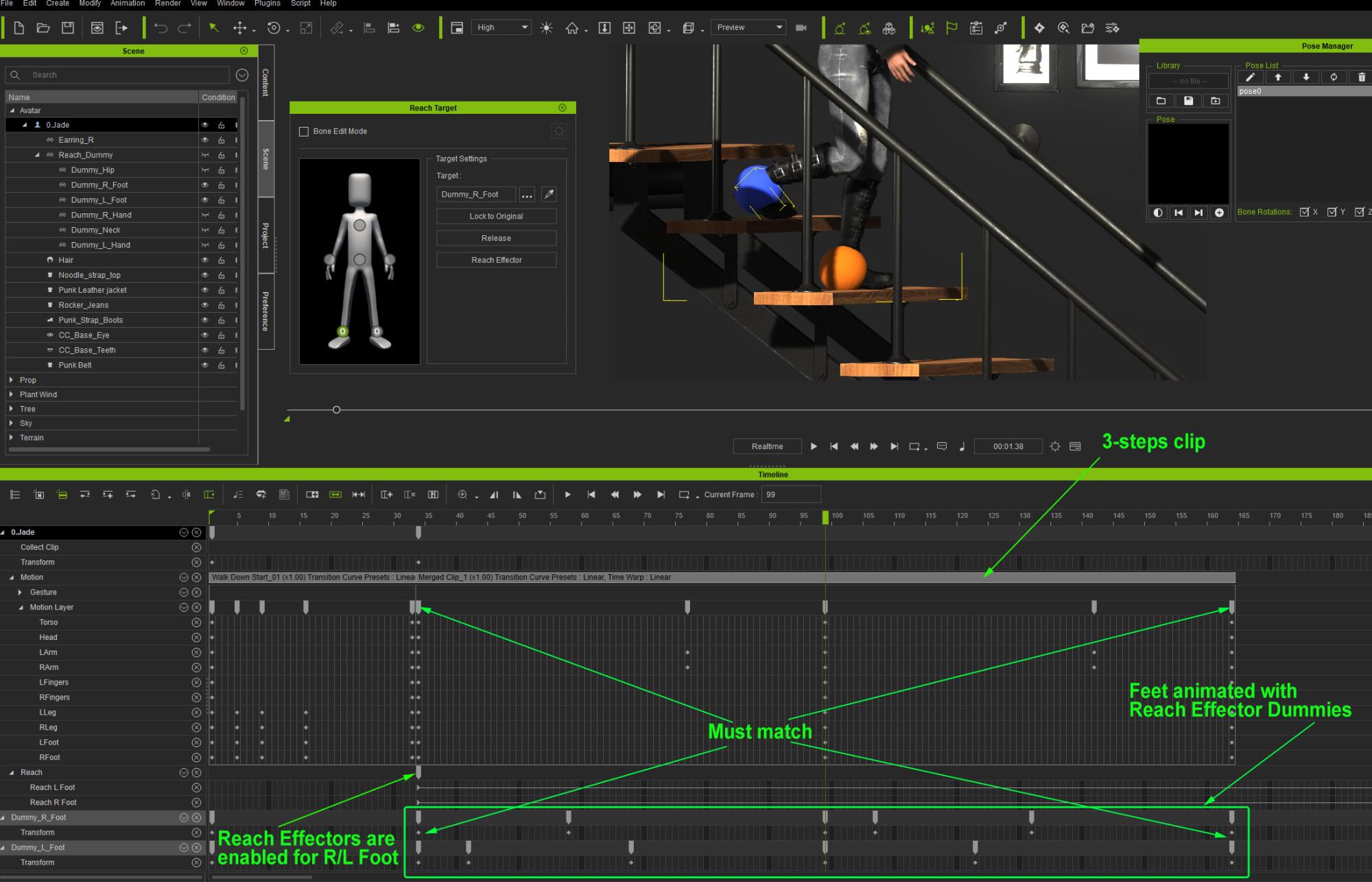This screenshot has width=1372, height=882.
Task: Toggle lock icon for Rocker_Jeans
Action: pos(221,305)
